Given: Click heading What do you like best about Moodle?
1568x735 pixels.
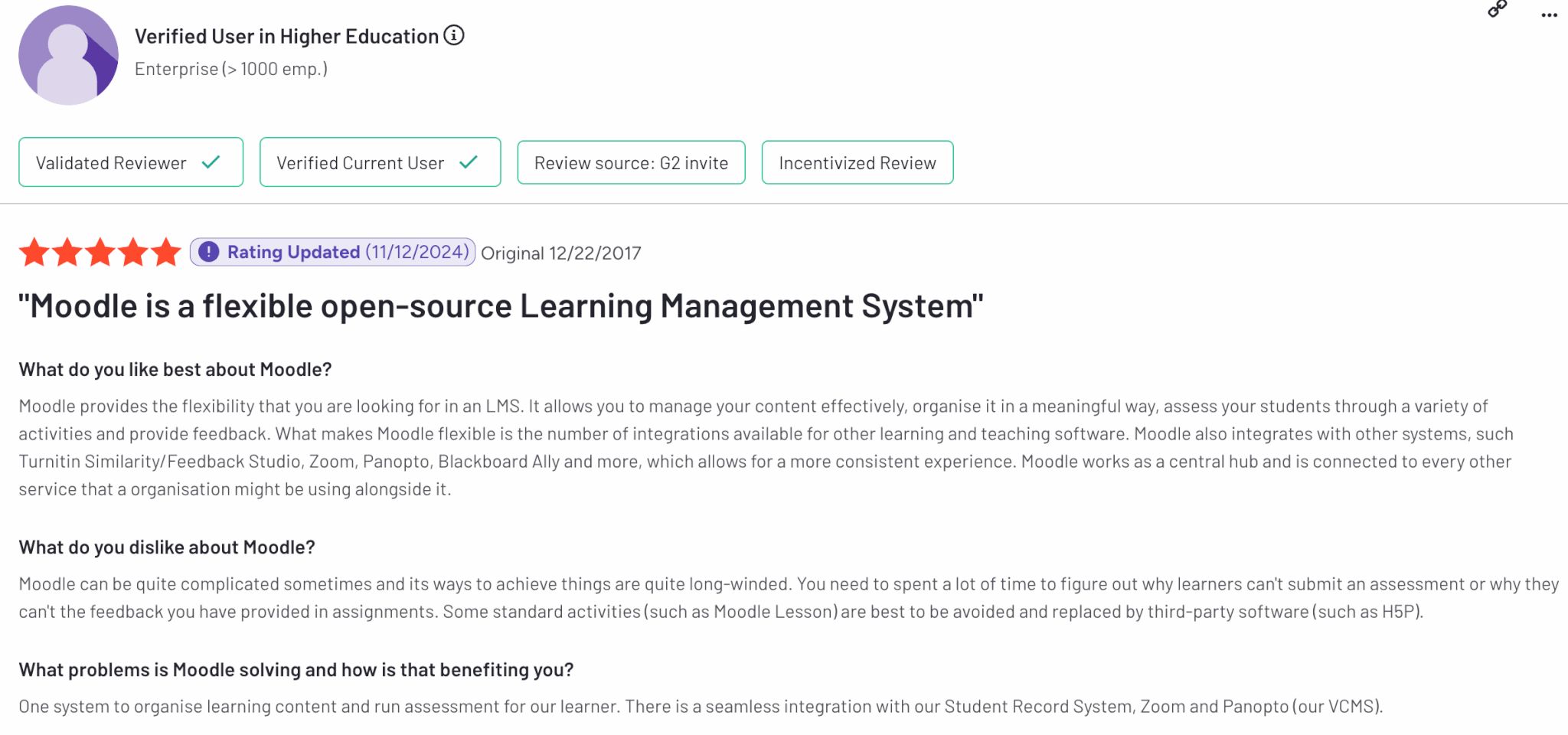Looking at the screenshot, I should coord(175,370).
